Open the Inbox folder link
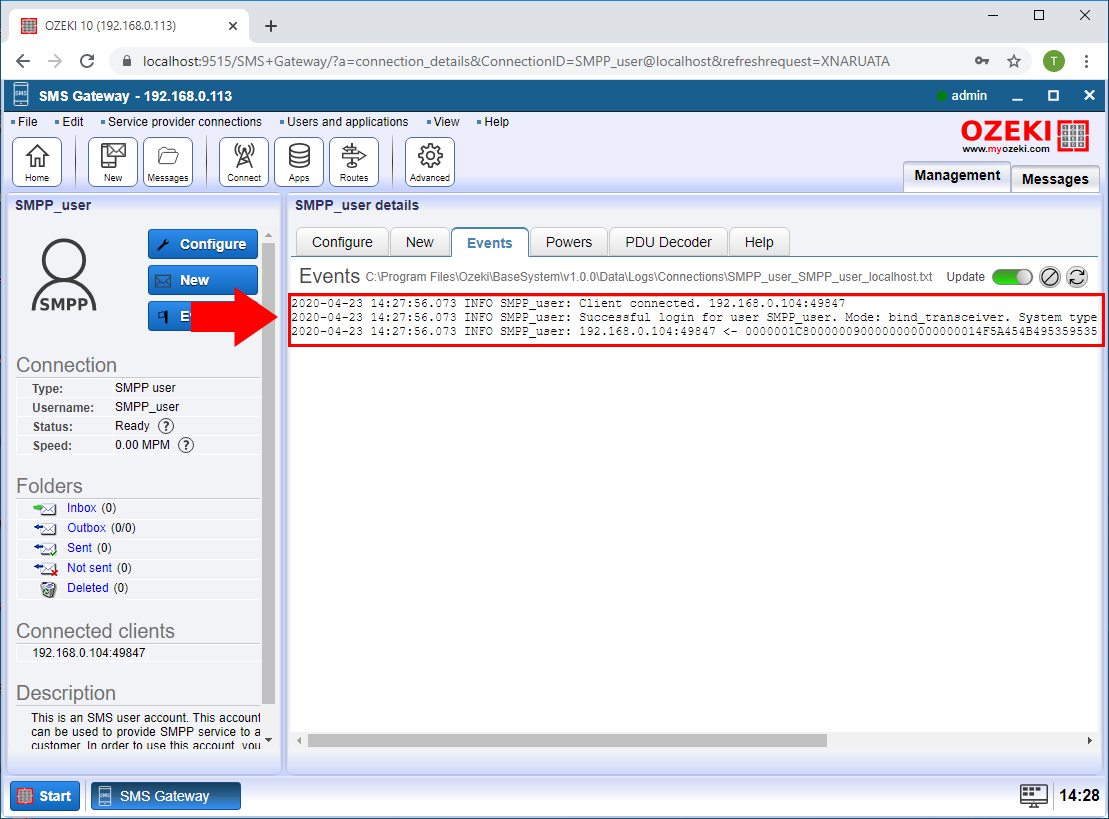 (x=81, y=507)
